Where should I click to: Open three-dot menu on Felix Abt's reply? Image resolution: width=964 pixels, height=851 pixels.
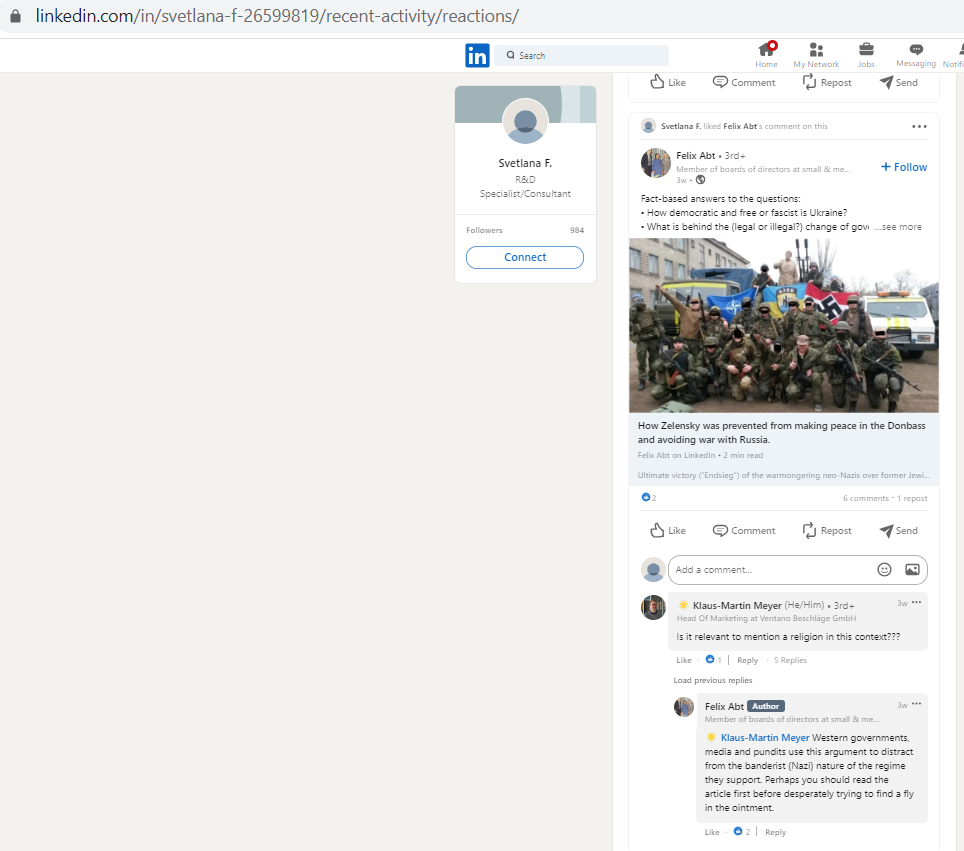(917, 704)
